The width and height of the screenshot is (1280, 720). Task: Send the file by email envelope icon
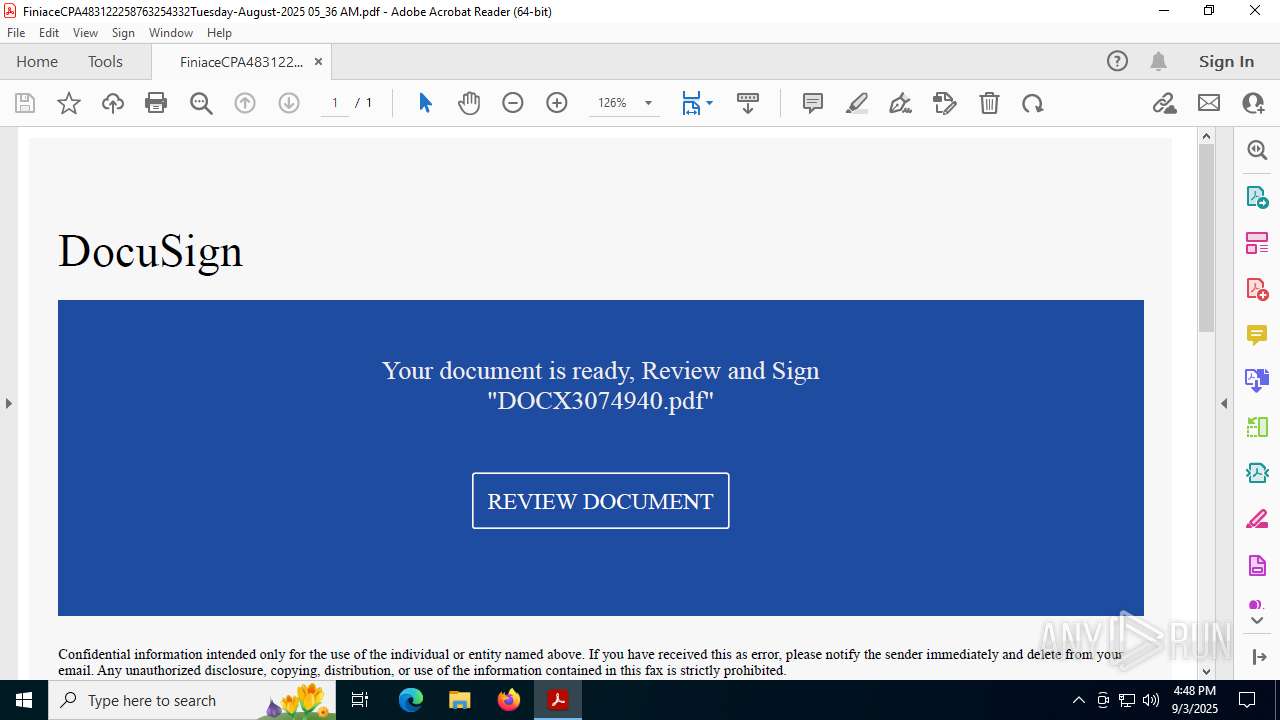[1209, 103]
